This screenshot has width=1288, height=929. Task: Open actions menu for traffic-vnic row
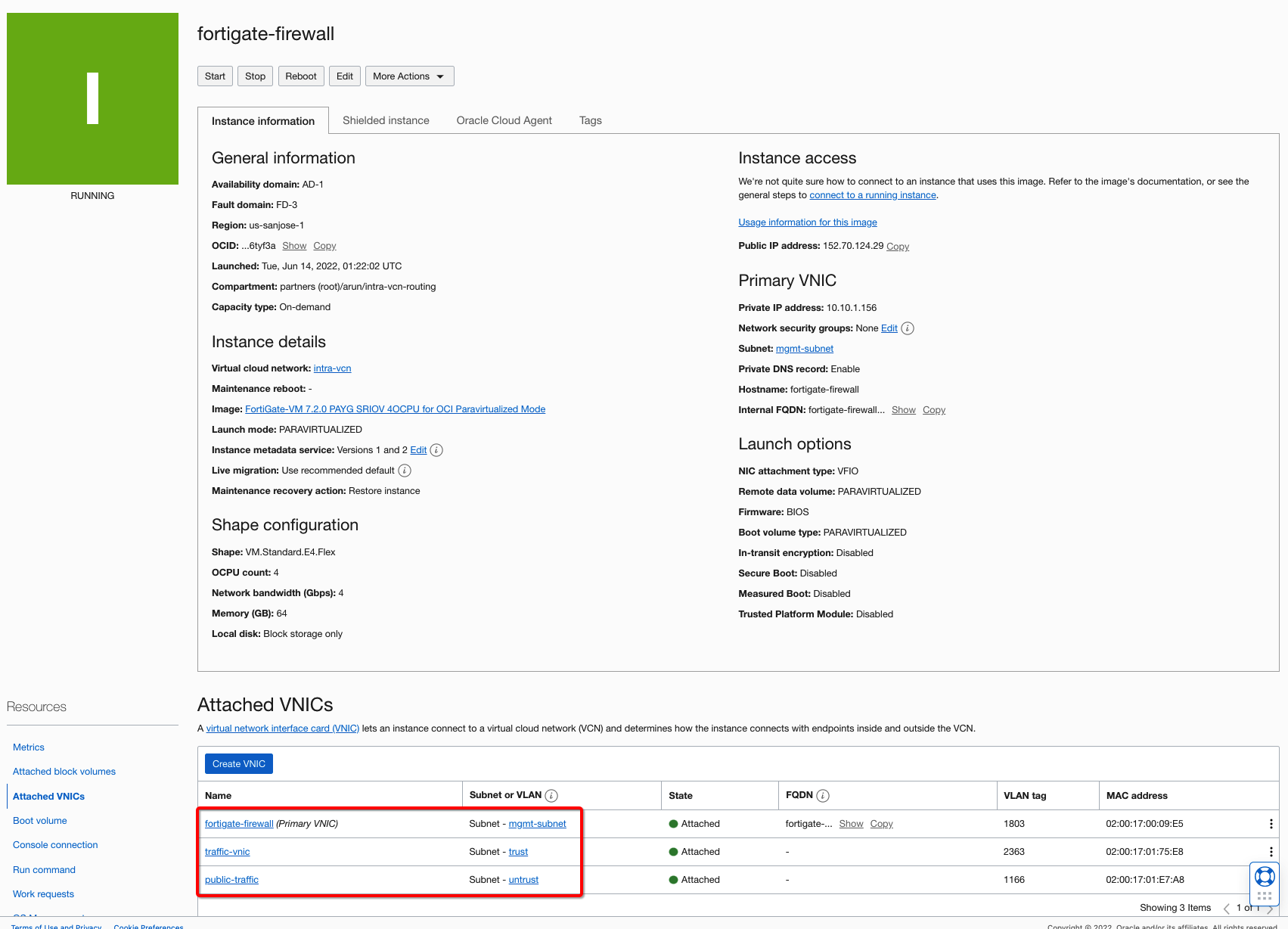tap(1271, 852)
